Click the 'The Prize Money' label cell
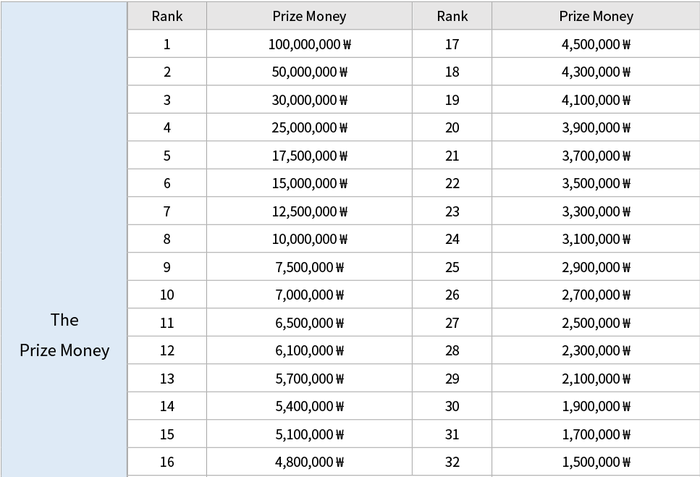700x477 pixels. 65,335
